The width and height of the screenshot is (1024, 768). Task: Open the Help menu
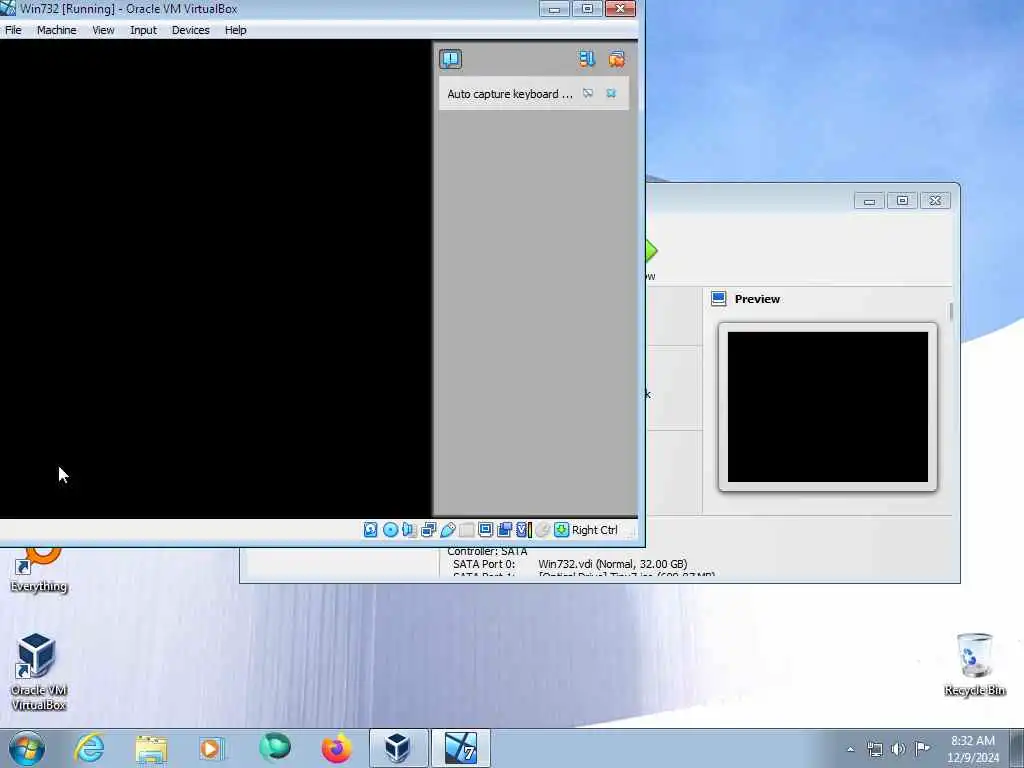[236, 30]
